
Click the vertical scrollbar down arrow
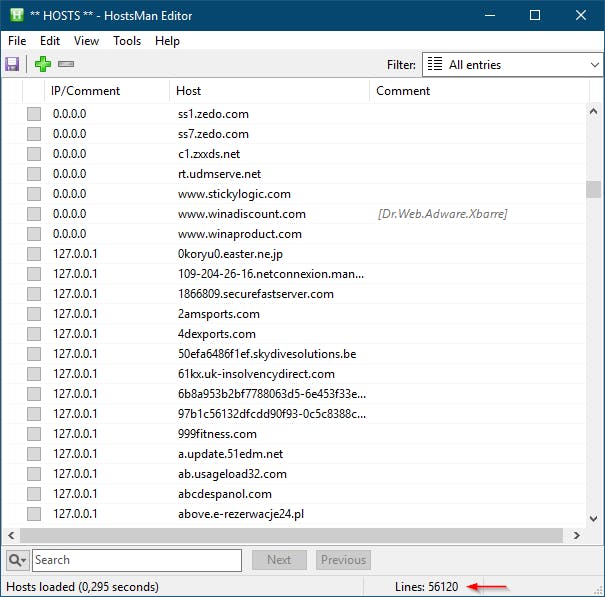click(x=593, y=518)
